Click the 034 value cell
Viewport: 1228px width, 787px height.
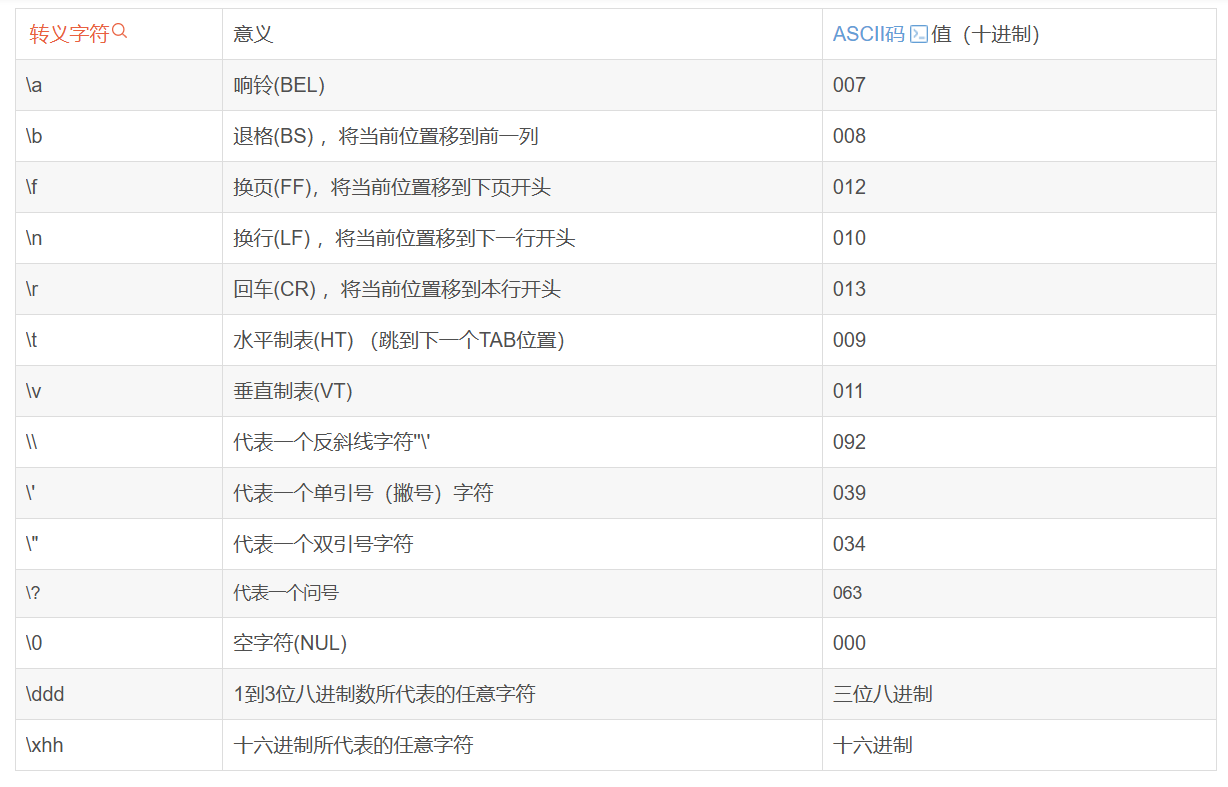click(x=1019, y=544)
